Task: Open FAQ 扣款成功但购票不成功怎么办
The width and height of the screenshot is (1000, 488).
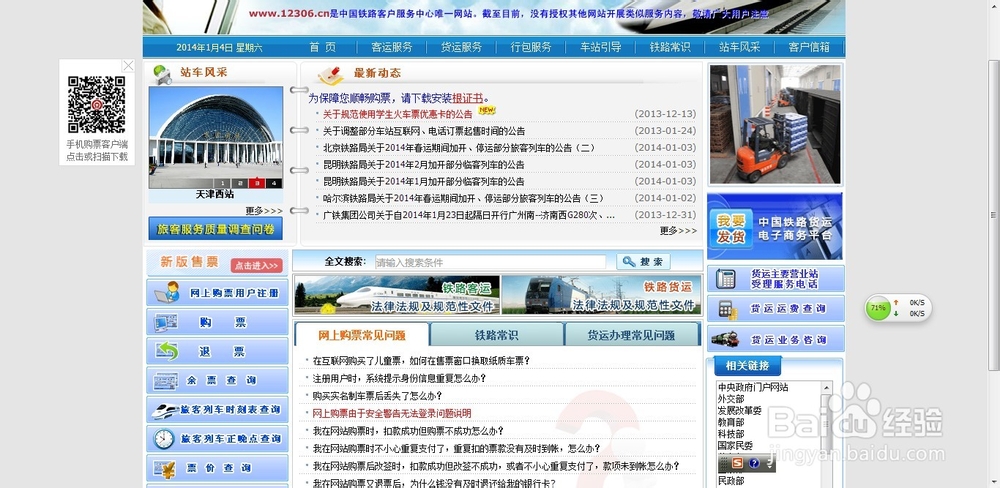Action: tap(408, 431)
